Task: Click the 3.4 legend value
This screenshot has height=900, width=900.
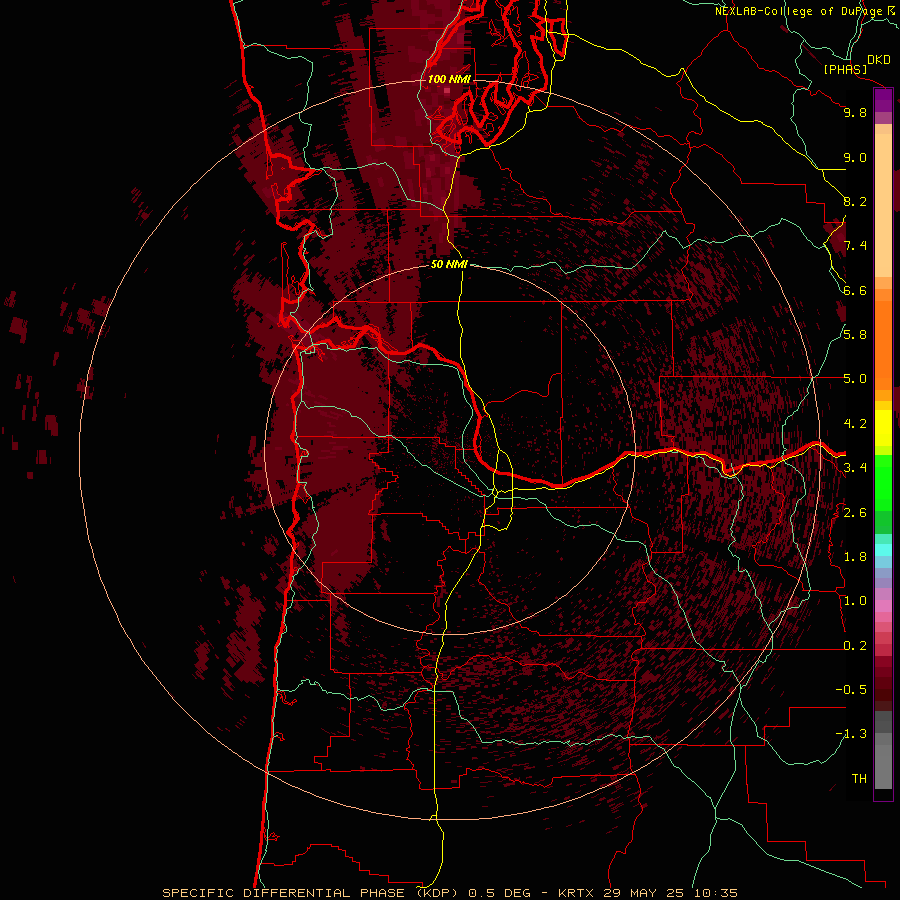Action: (x=855, y=468)
